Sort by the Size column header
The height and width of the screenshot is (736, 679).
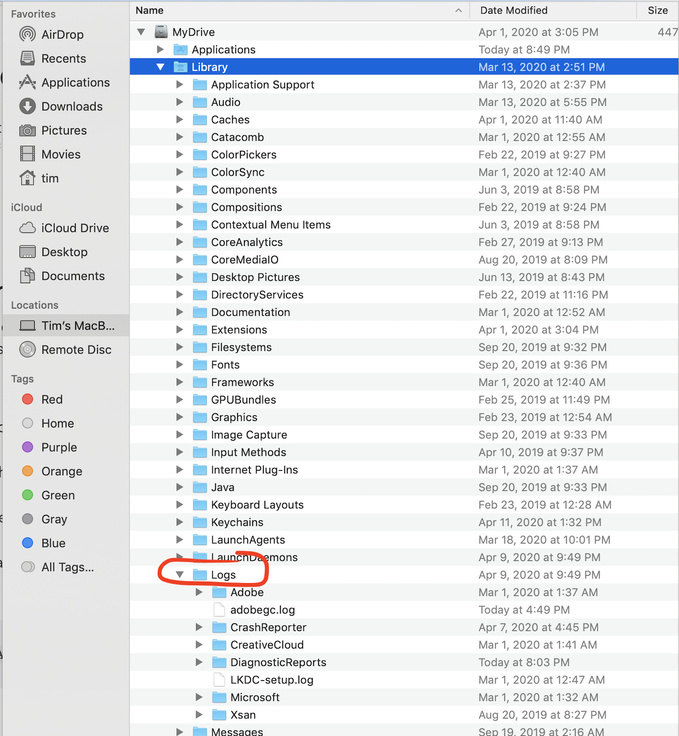[x=657, y=10]
